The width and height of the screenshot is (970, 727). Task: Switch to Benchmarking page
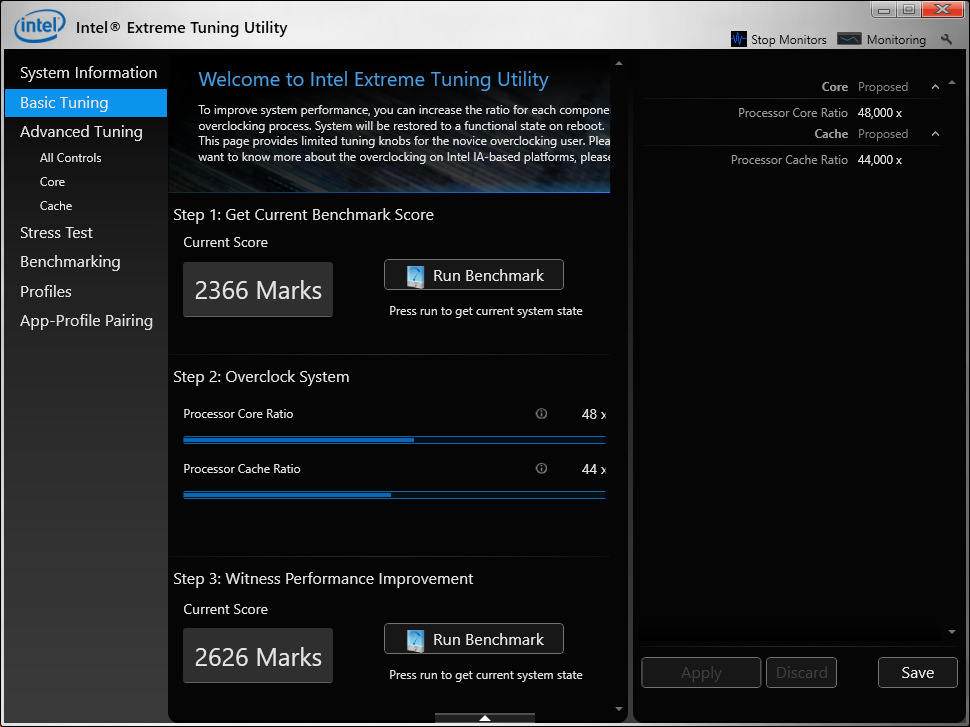pos(70,262)
